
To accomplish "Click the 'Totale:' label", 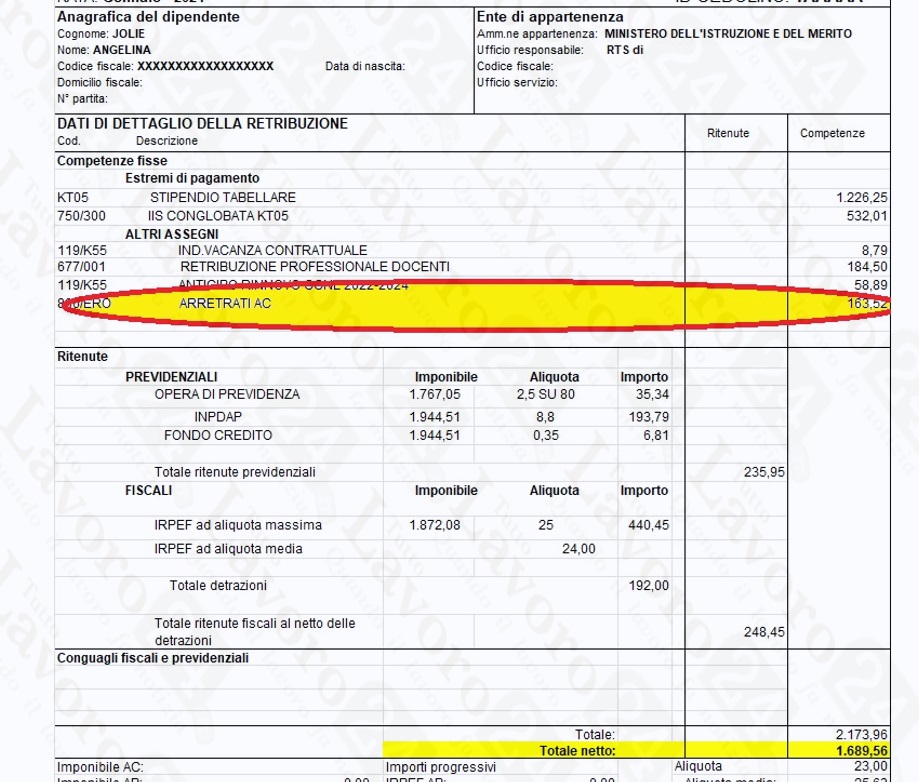I will coord(595,735).
